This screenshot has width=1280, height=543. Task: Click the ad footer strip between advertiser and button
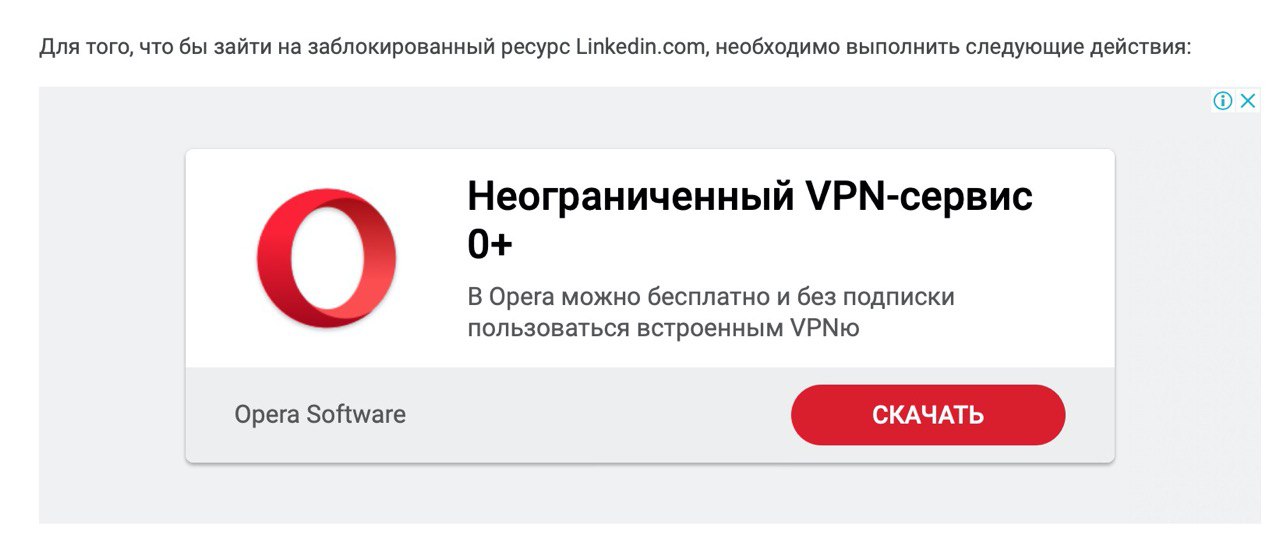pyautogui.click(x=598, y=414)
